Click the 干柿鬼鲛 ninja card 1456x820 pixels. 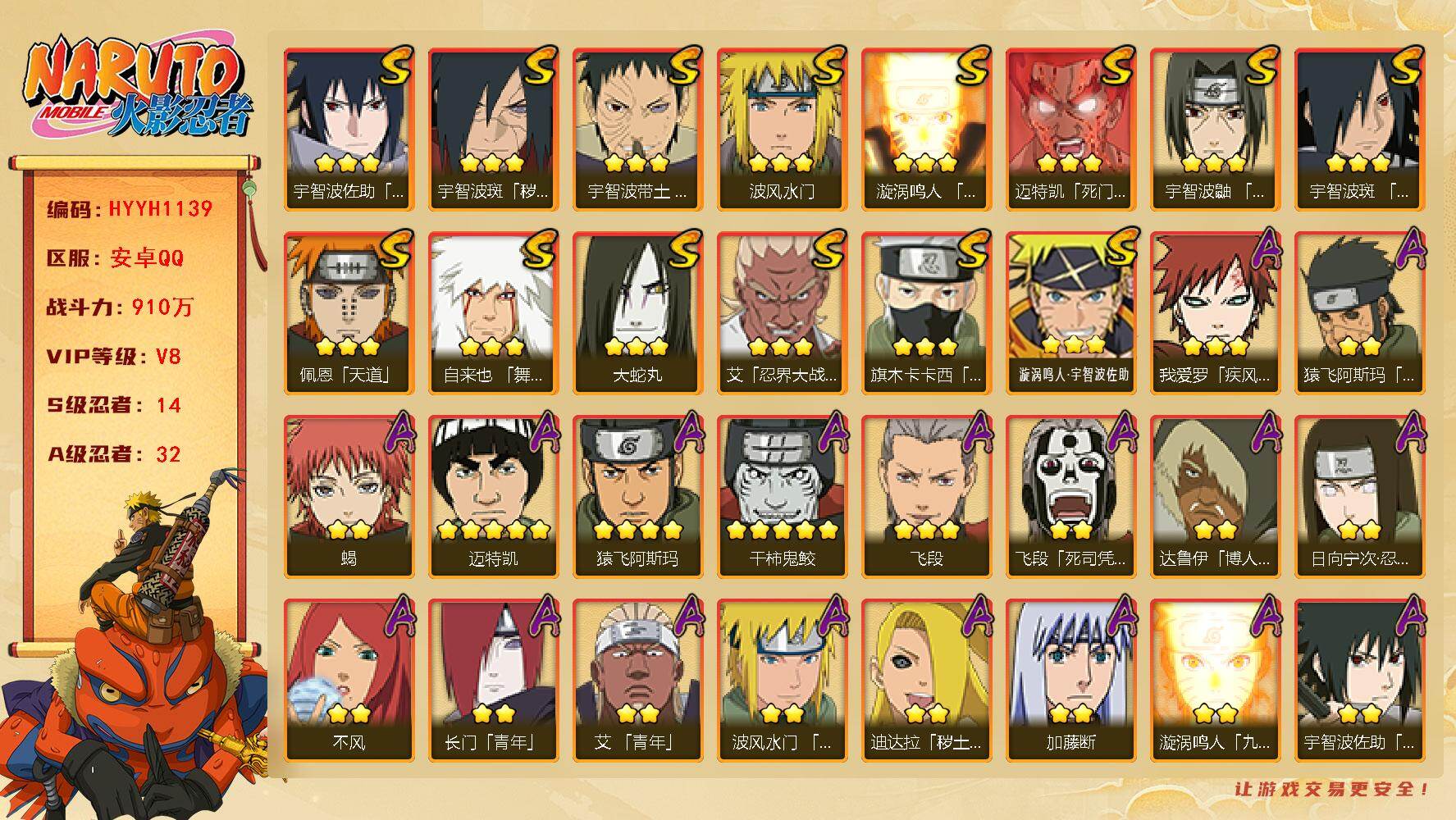782,496
